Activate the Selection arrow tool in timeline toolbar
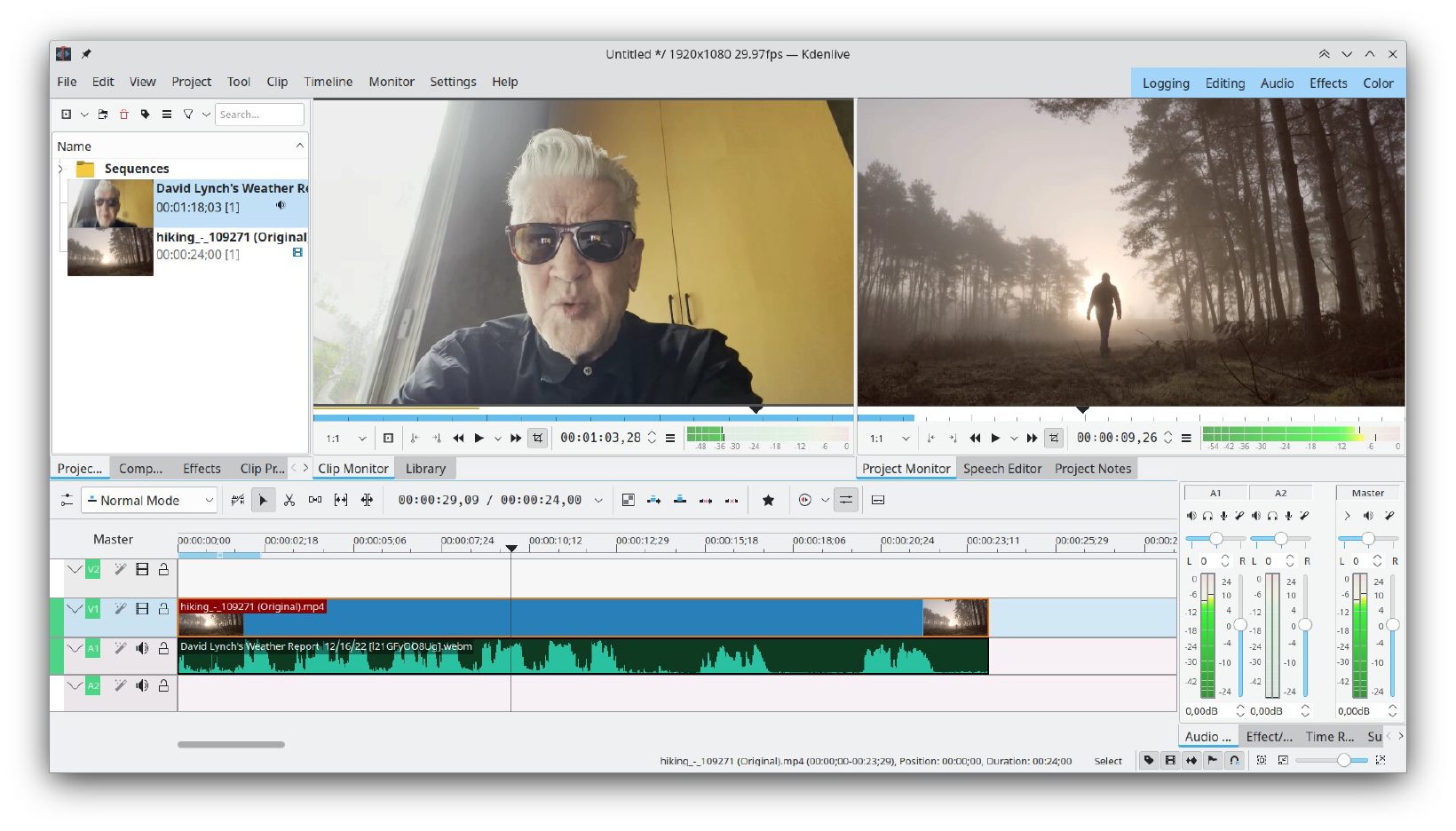Screen dimensions: 1456x831 coord(263,501)
